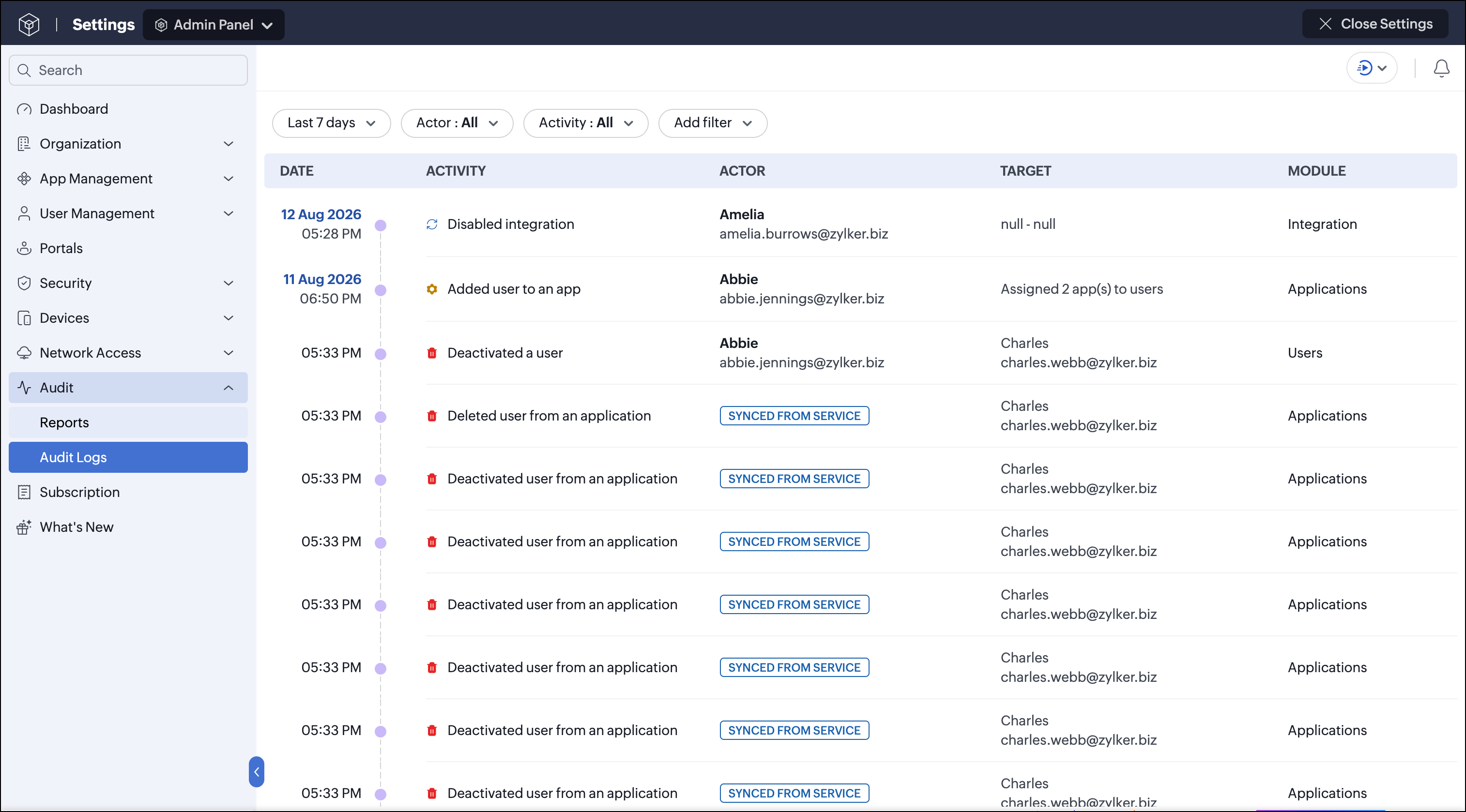Click the Integration module cell
Screen dimensions: 1466x812
[1322, 225]
